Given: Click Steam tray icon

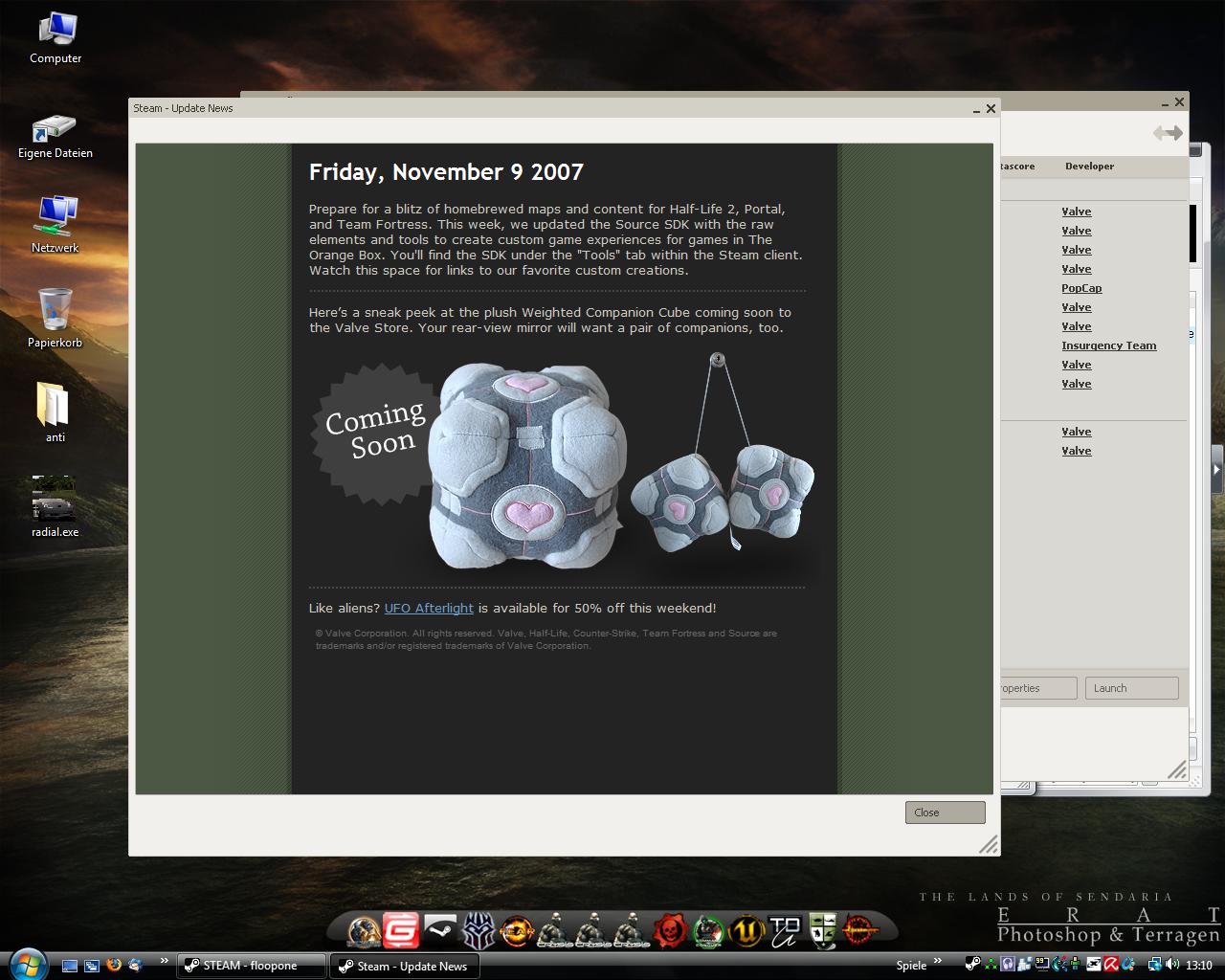Looking at the screenshot, I should pyautogui.click(x=972, y=965).
